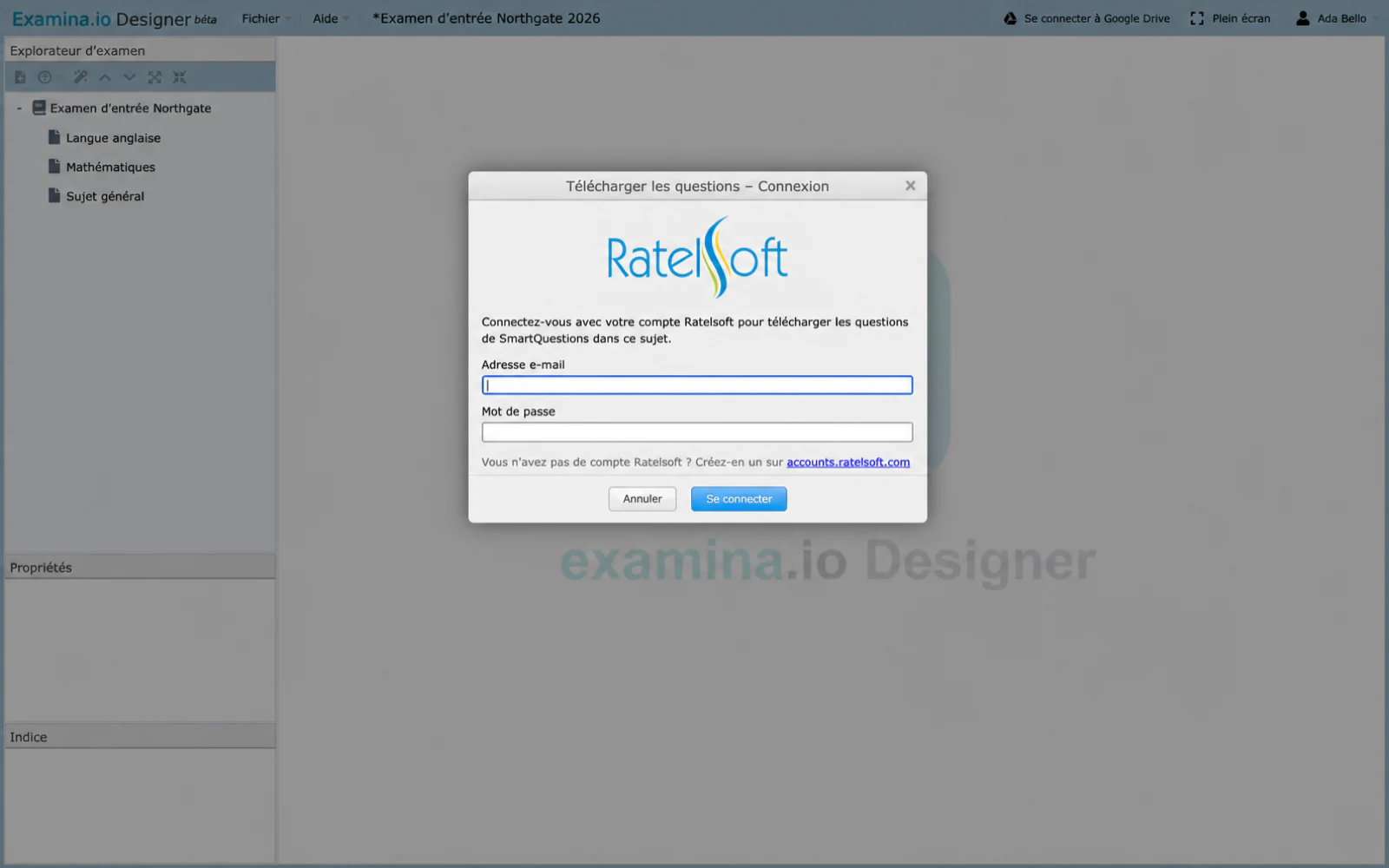Click the Connectez-vous avec votre compte Ratelsoft text
The height and width of the screenshot is (868, 1389).
click(x=694, y=330)
